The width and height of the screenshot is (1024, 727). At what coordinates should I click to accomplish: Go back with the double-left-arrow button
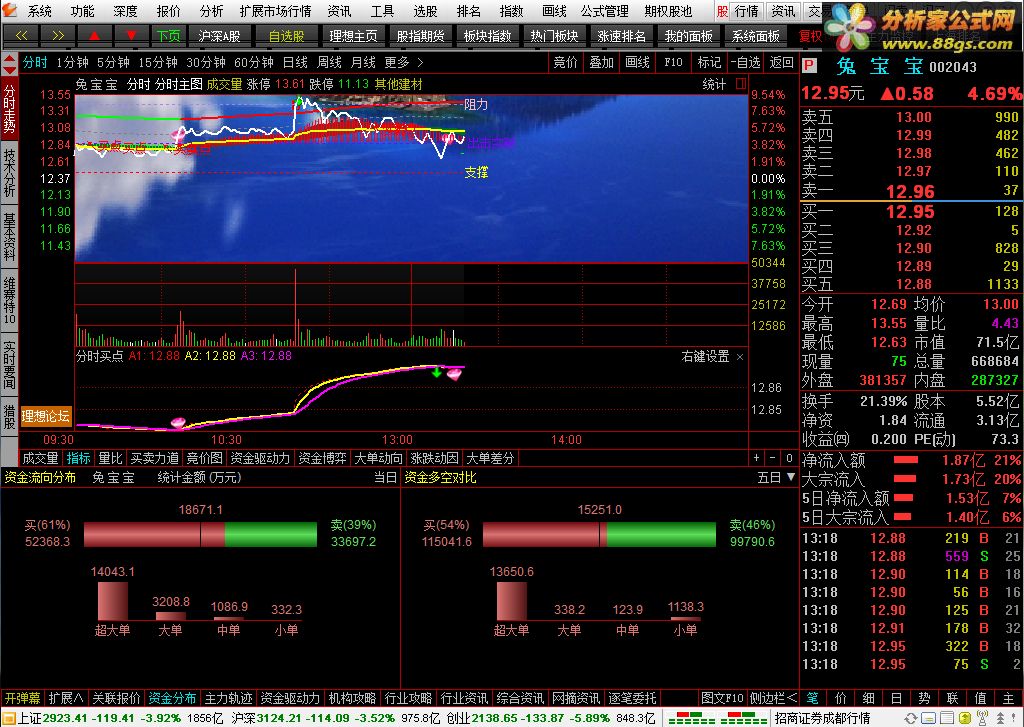click(x=21, y=36)
